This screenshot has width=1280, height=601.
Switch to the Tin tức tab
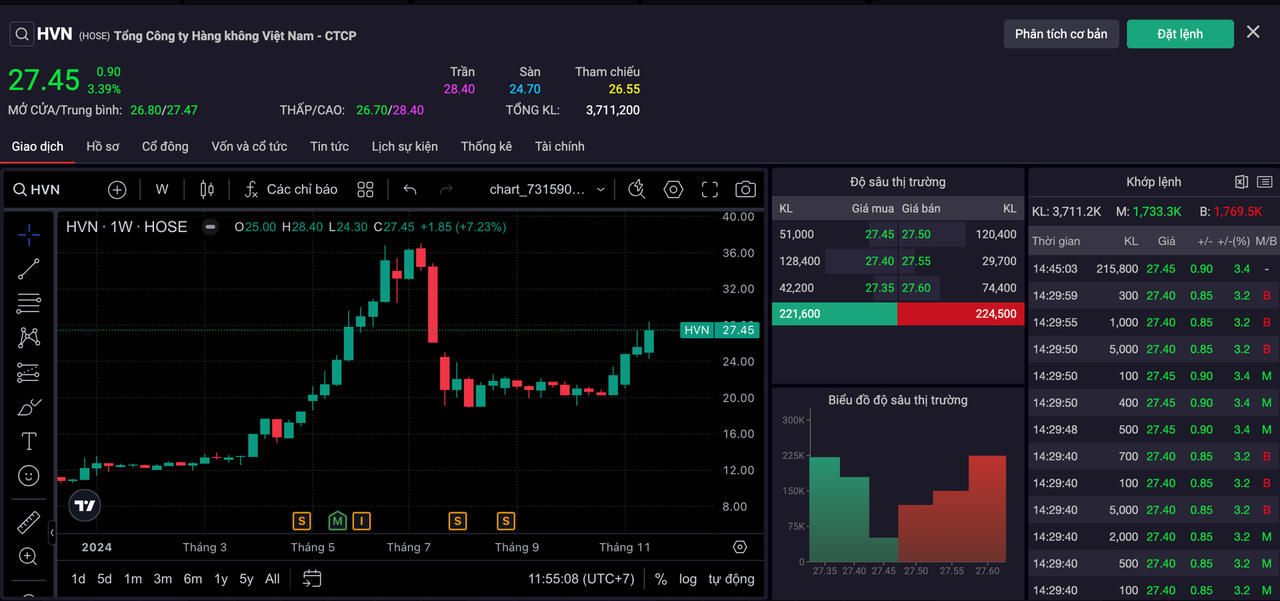point(329,146)
